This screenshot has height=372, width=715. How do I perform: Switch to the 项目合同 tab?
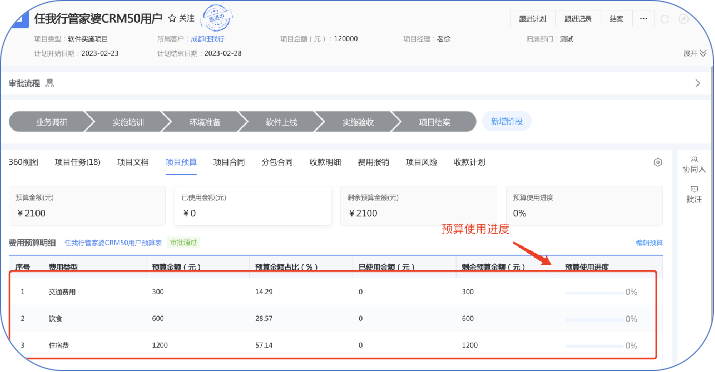pos(229,162)
